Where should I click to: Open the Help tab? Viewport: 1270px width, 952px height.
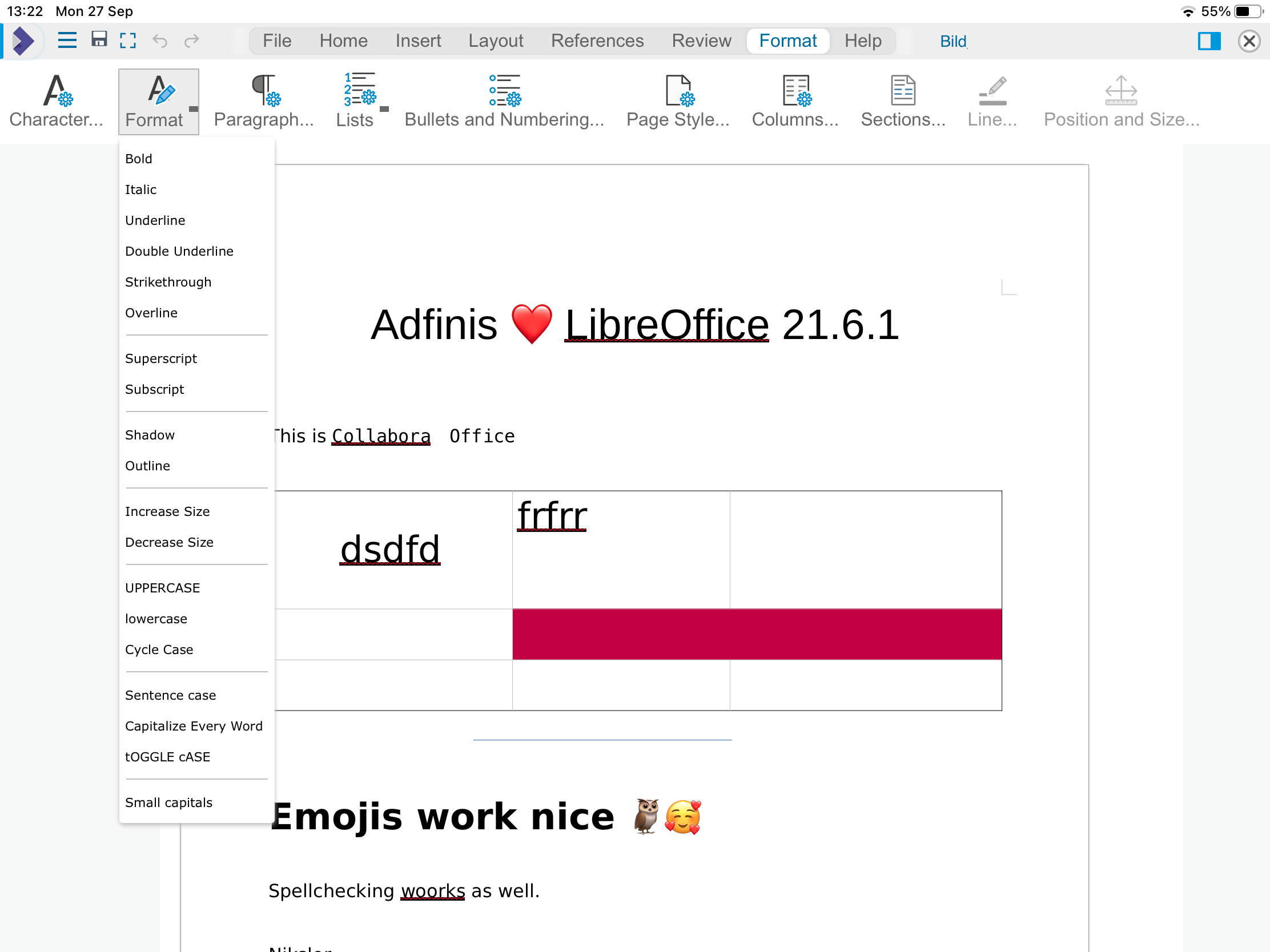pos(862,41)
